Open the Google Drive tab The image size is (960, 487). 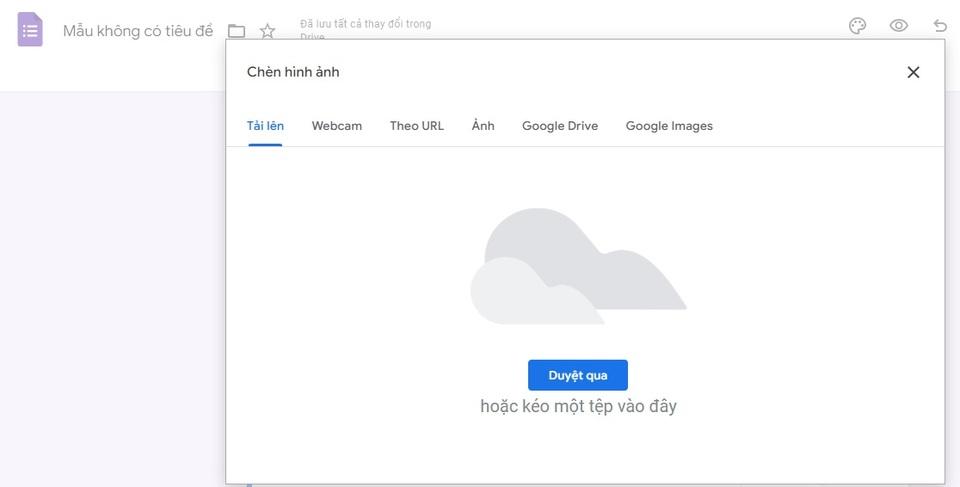560,126
